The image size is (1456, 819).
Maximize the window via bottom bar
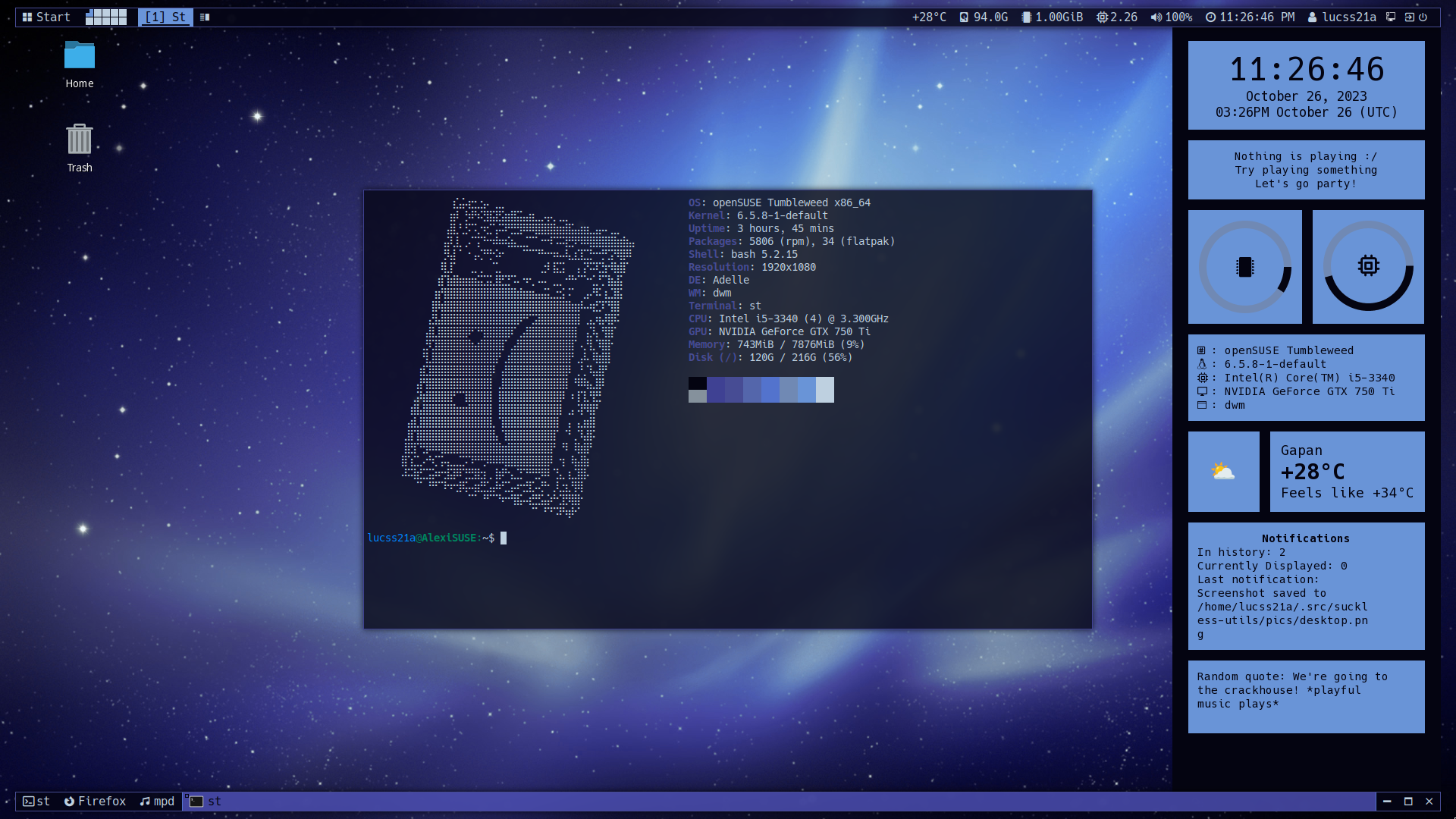point(1408,801)
